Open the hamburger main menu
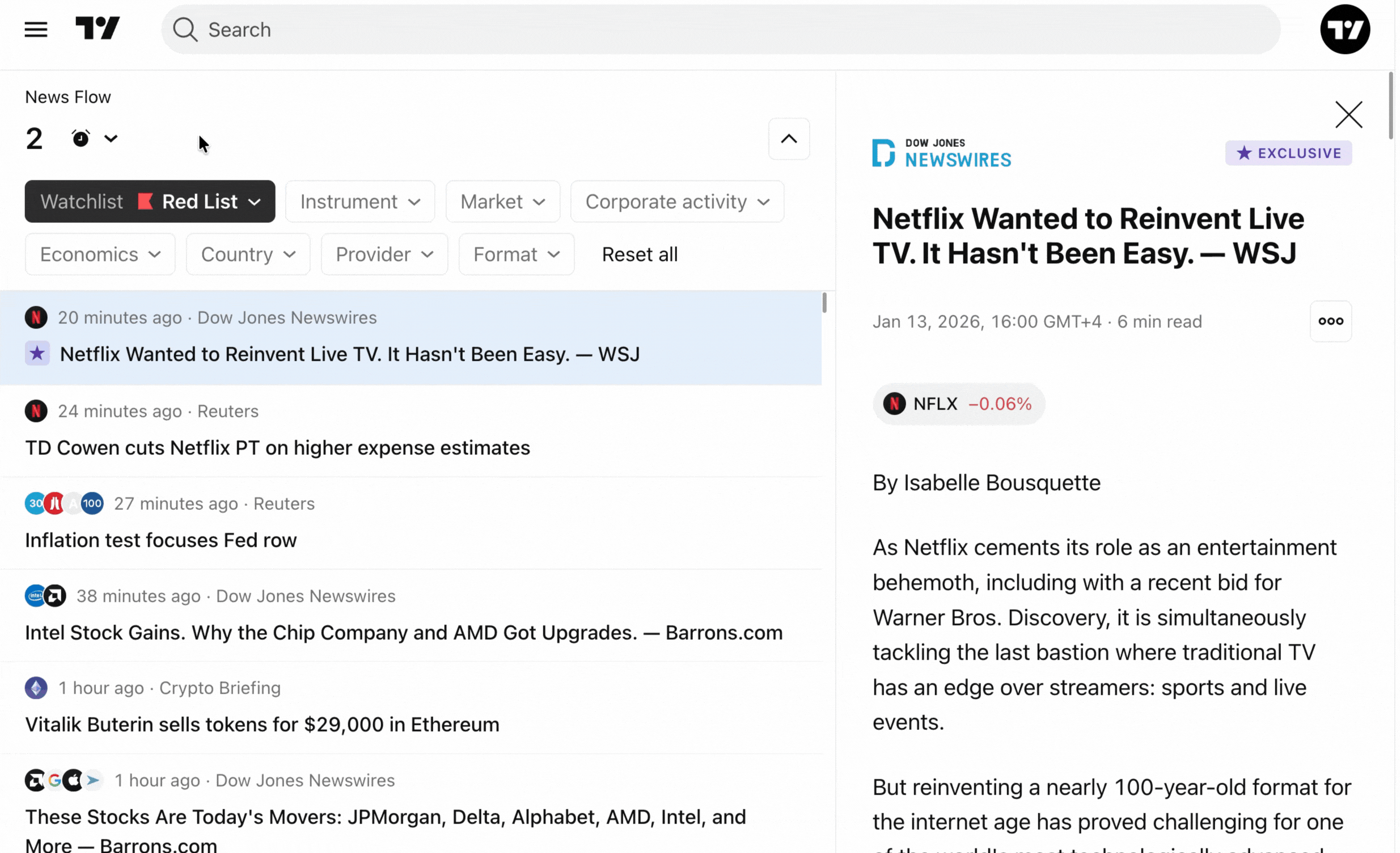The width and height of the screenshot is (1400, 853). pyautogui.click(x=36, y=29)
